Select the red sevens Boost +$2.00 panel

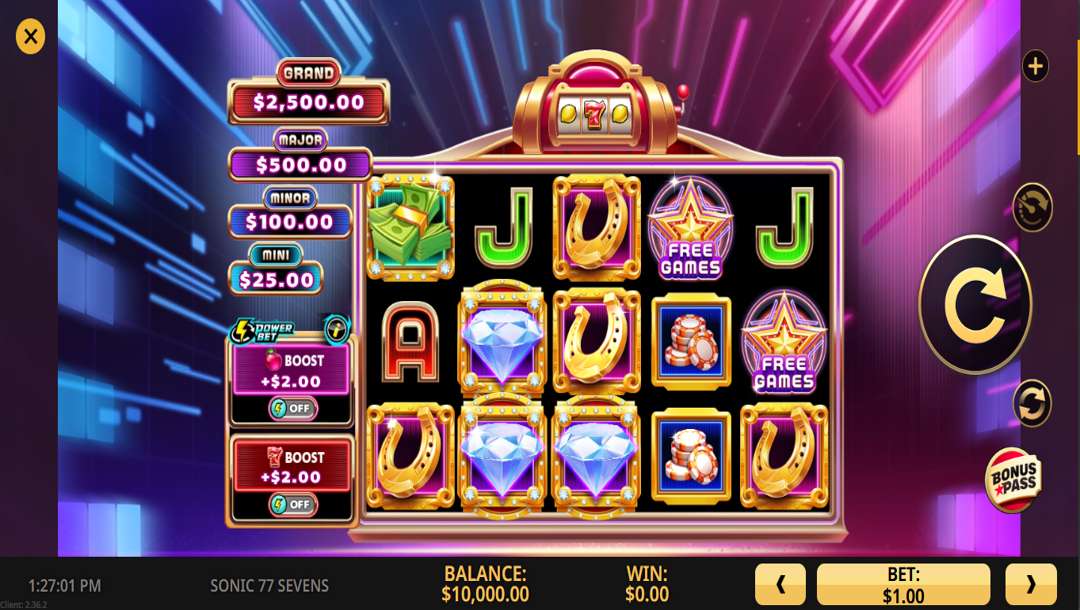coord(291,467)
